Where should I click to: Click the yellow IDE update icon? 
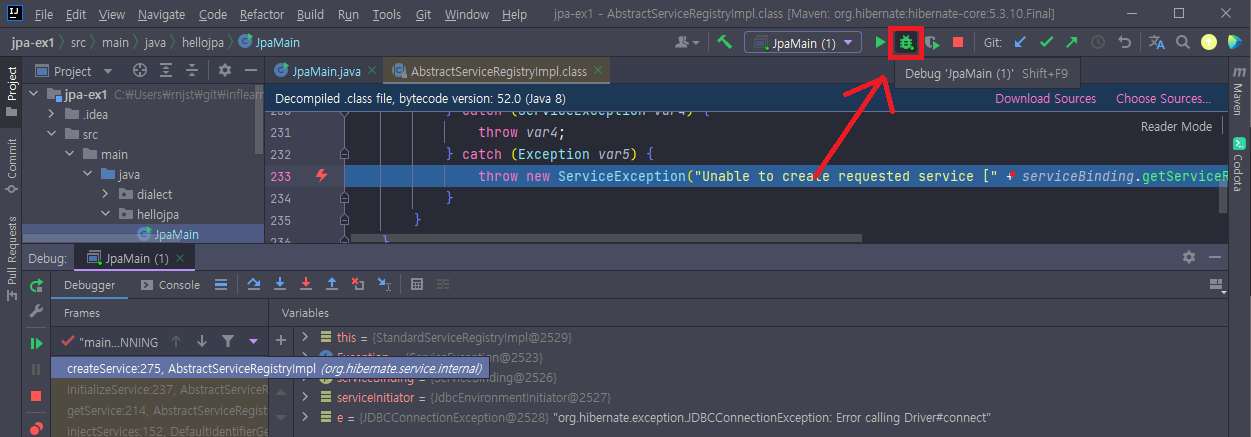1208,43
